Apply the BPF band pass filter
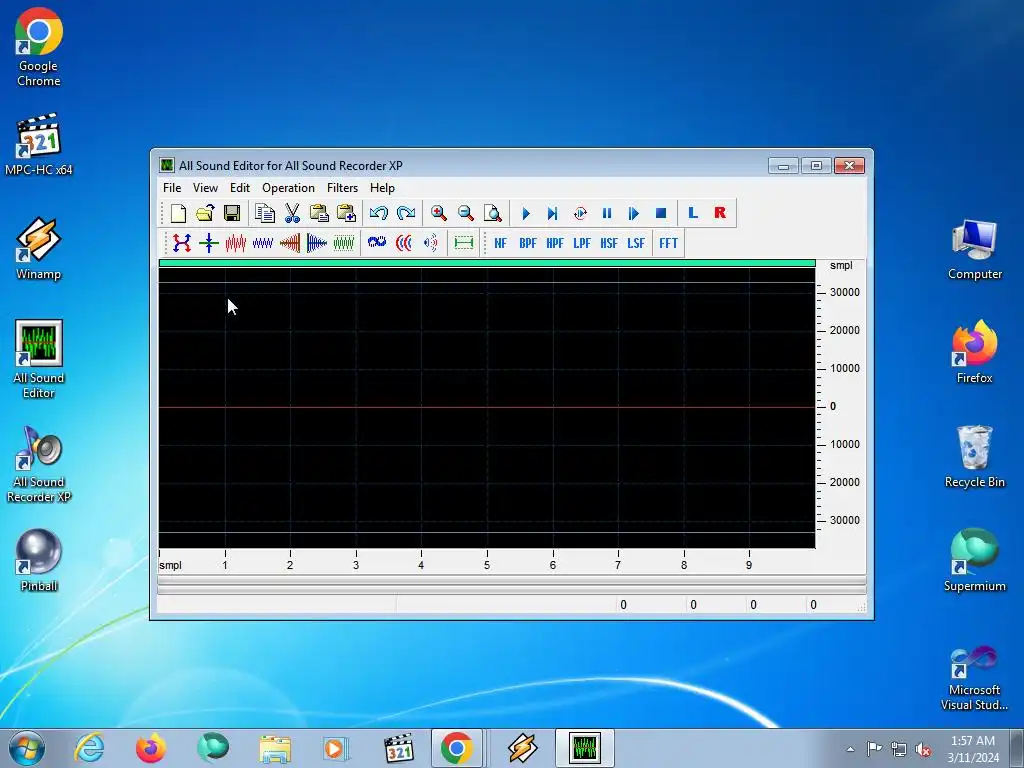This screenshot has width=1024, height=768. 528,243
